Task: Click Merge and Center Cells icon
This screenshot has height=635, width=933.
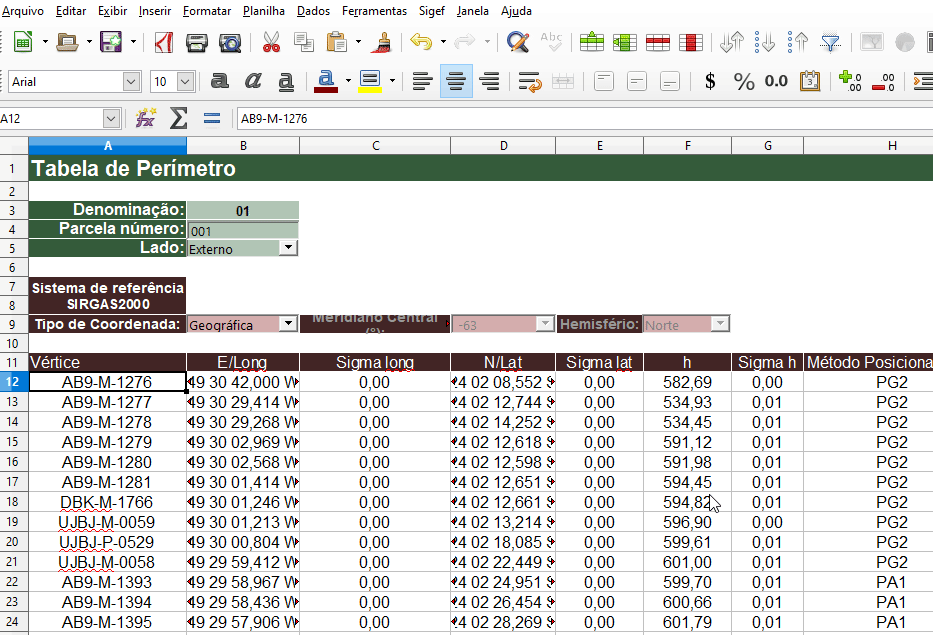Action: click(x=563, y=81)
